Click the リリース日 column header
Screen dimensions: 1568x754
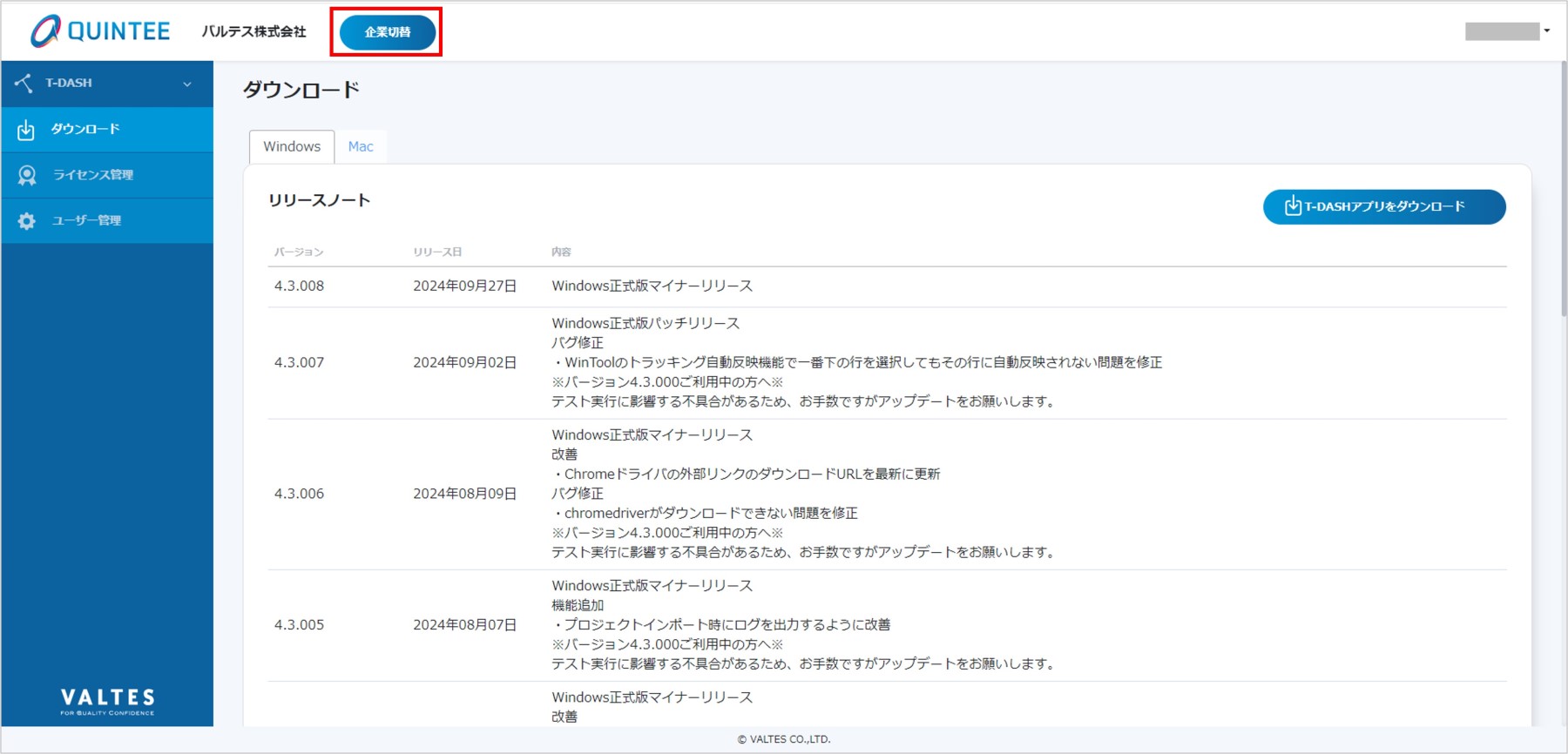click(437, 252)
